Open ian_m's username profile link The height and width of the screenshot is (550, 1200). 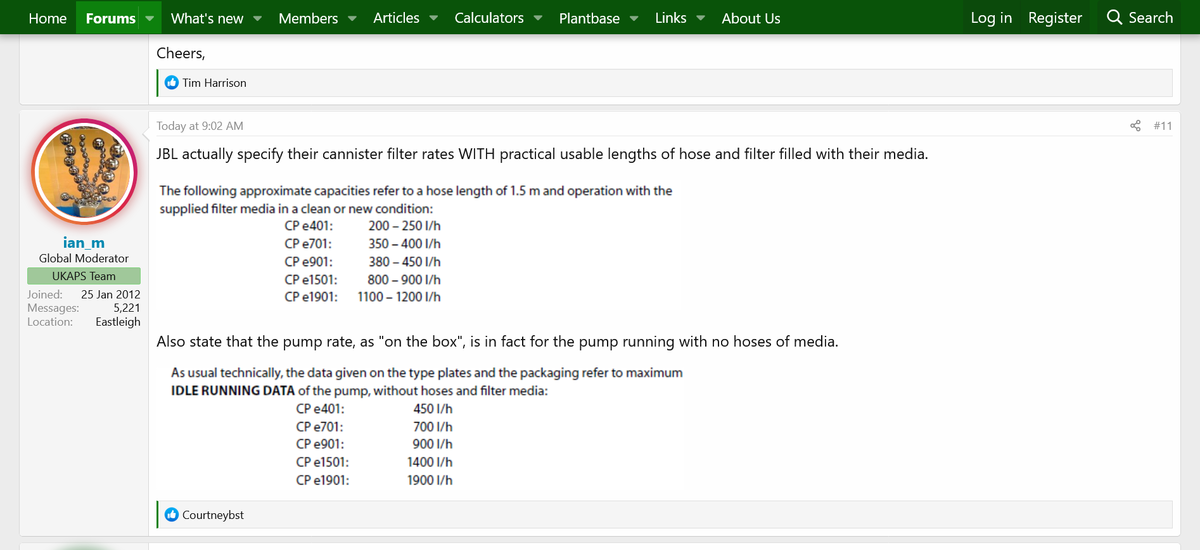[x=83, y=243]
